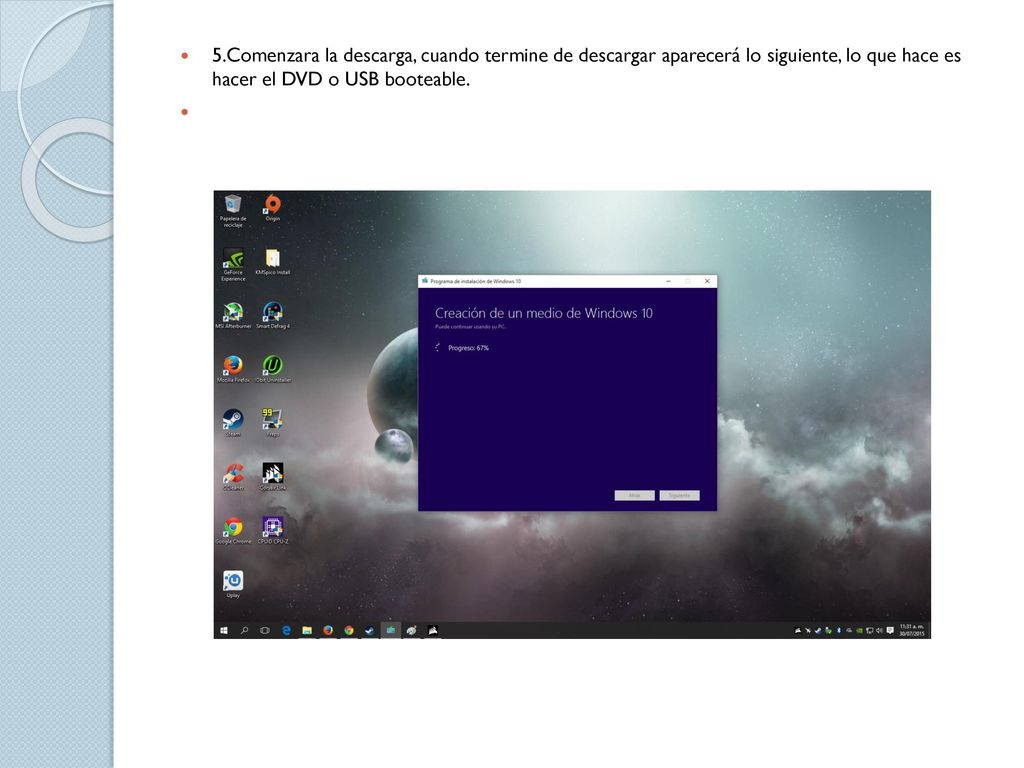This screenshot has height=768, width=1024.
Task: Select the Google Chrome desktop shortcut
Action: [232, 530]
